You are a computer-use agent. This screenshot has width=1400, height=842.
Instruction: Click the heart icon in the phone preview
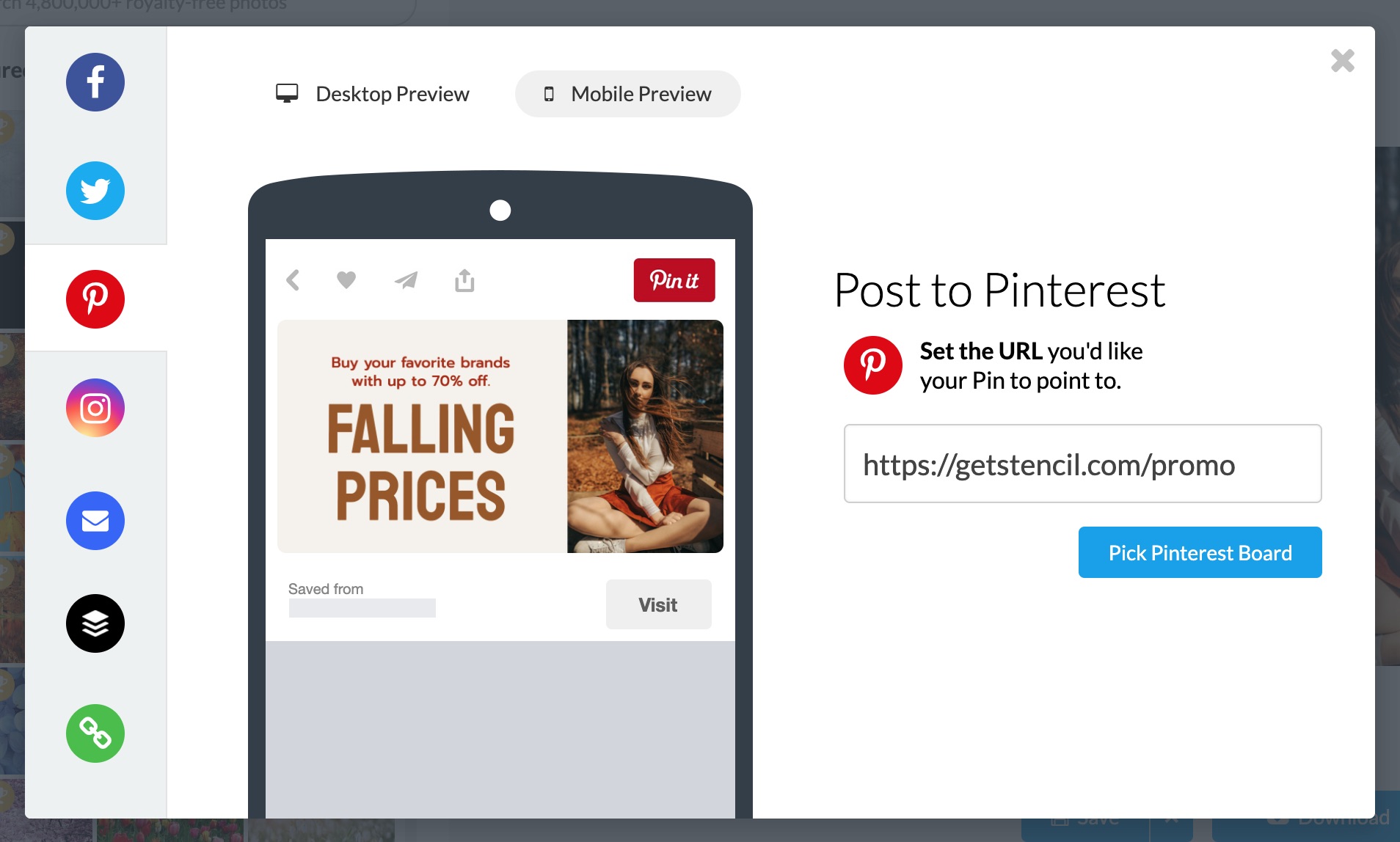[346, 279]
